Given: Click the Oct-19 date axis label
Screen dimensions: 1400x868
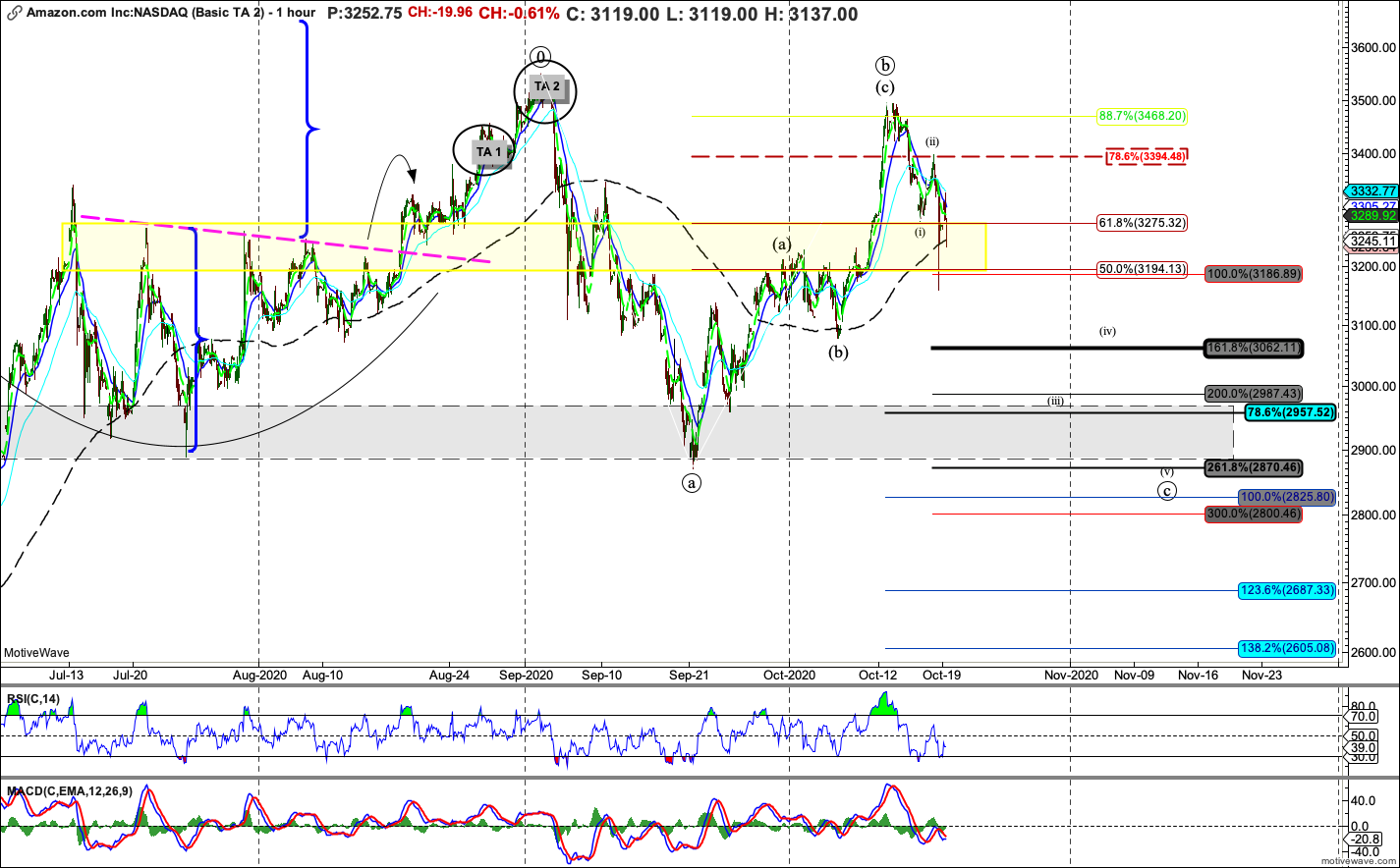Looking at the screenshot, I should pyautogui.click(x=941, y=676).
